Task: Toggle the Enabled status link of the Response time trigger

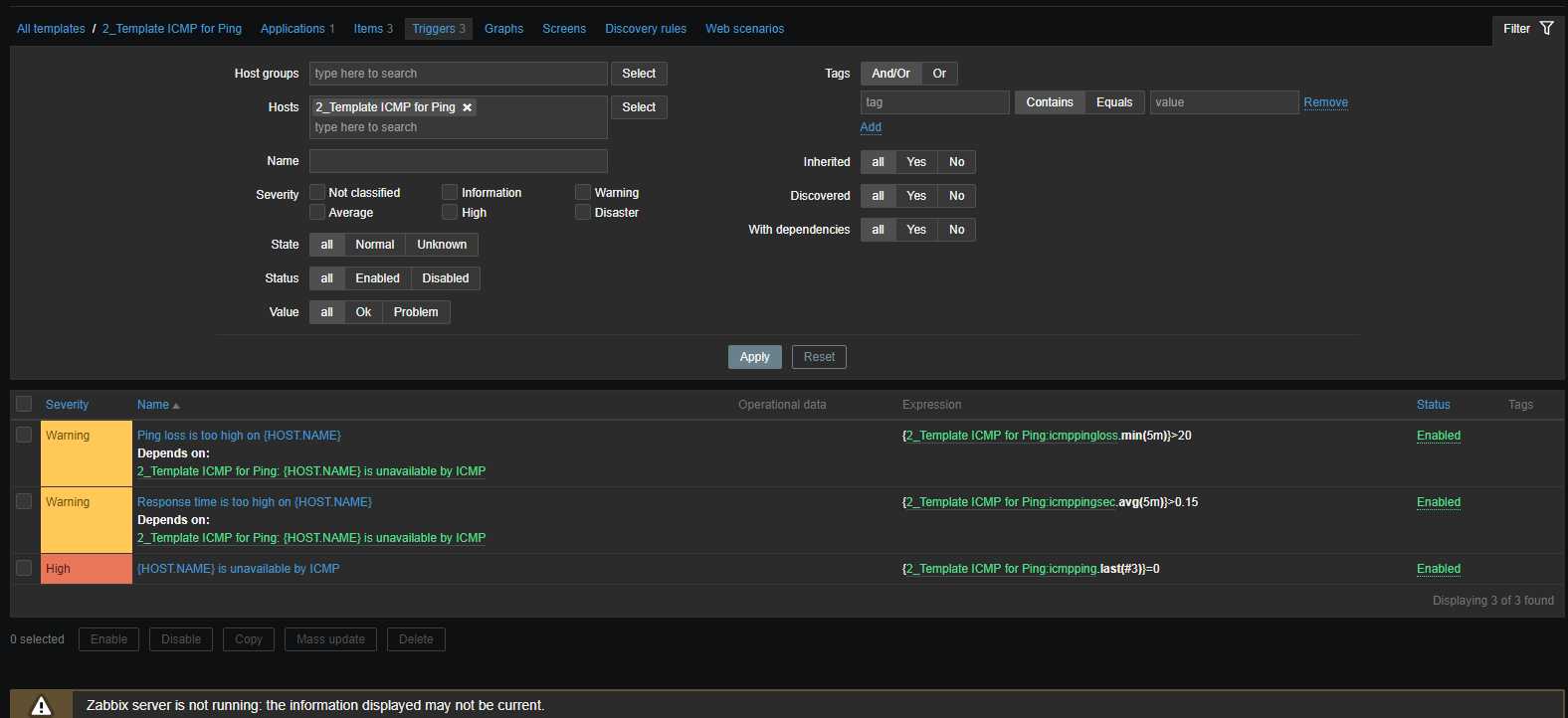Action: point(1439,502)
